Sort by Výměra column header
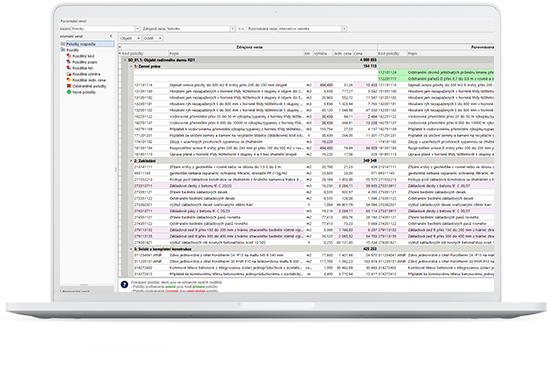Image resolution: width=550 pixels, height=382 pixels. pyautogui.click(x=323, y=54)
